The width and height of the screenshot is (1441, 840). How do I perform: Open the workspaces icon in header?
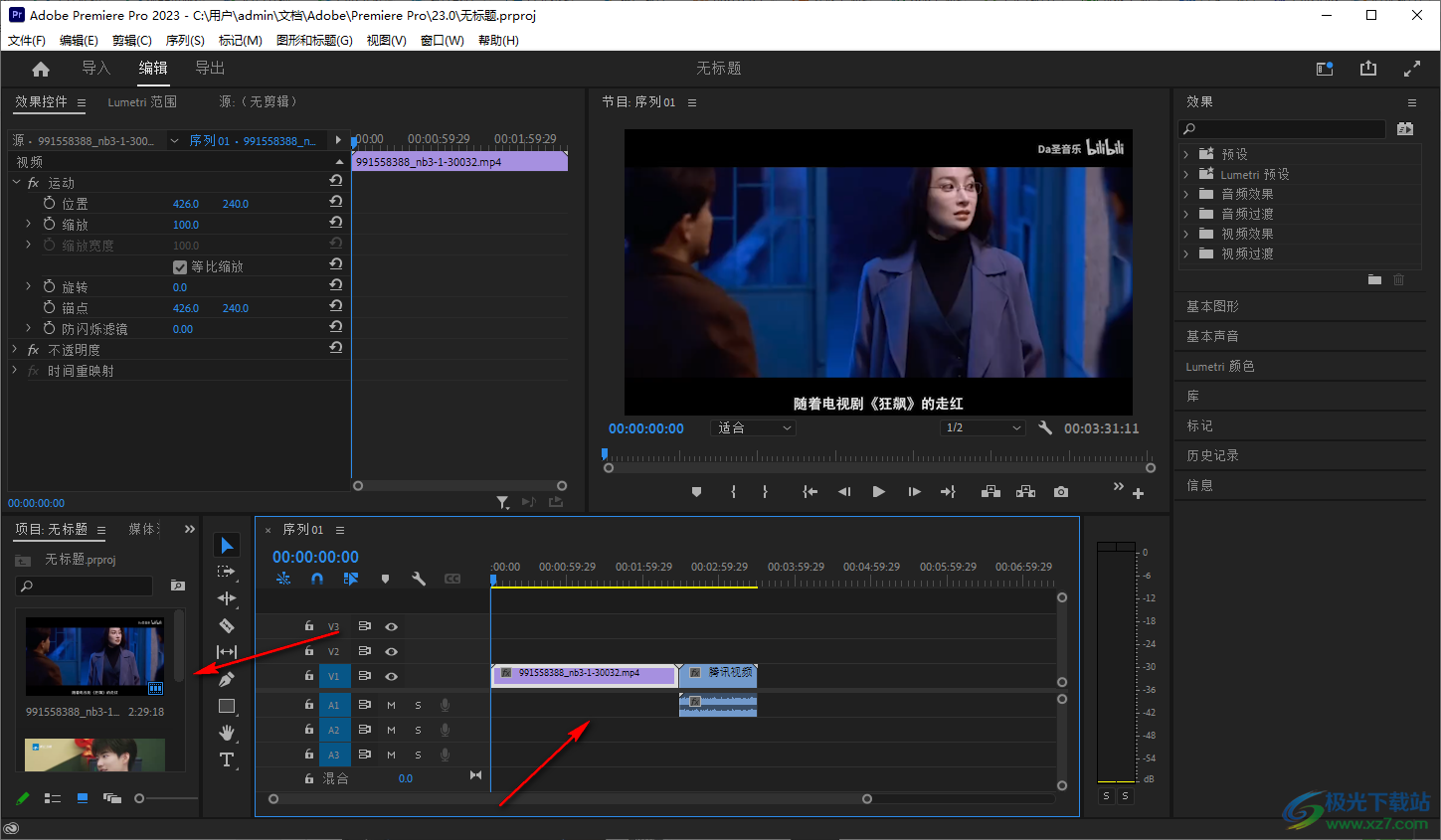click(x=1325, y=69)
